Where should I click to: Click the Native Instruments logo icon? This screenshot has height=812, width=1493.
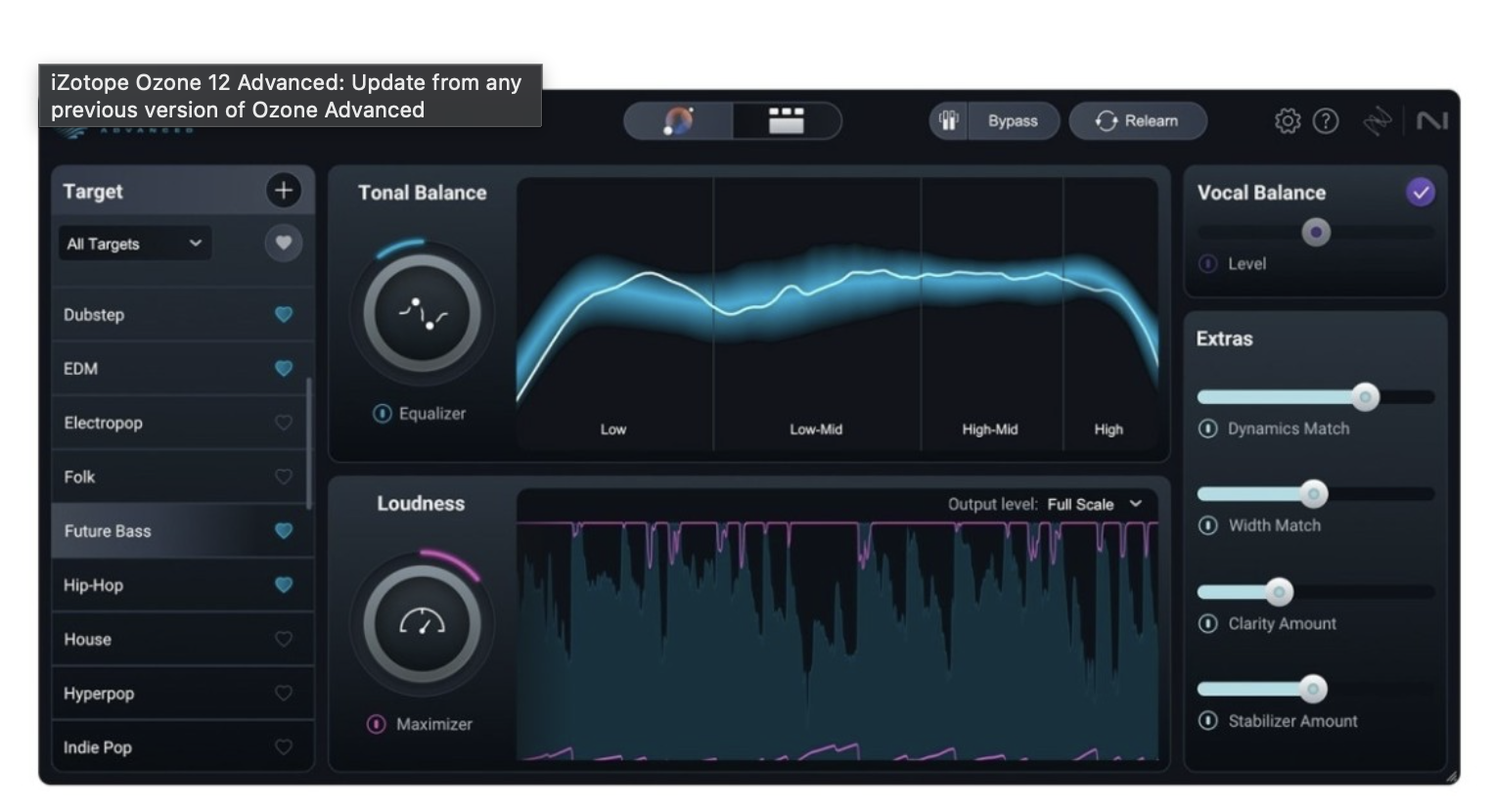pos(1431,121)
